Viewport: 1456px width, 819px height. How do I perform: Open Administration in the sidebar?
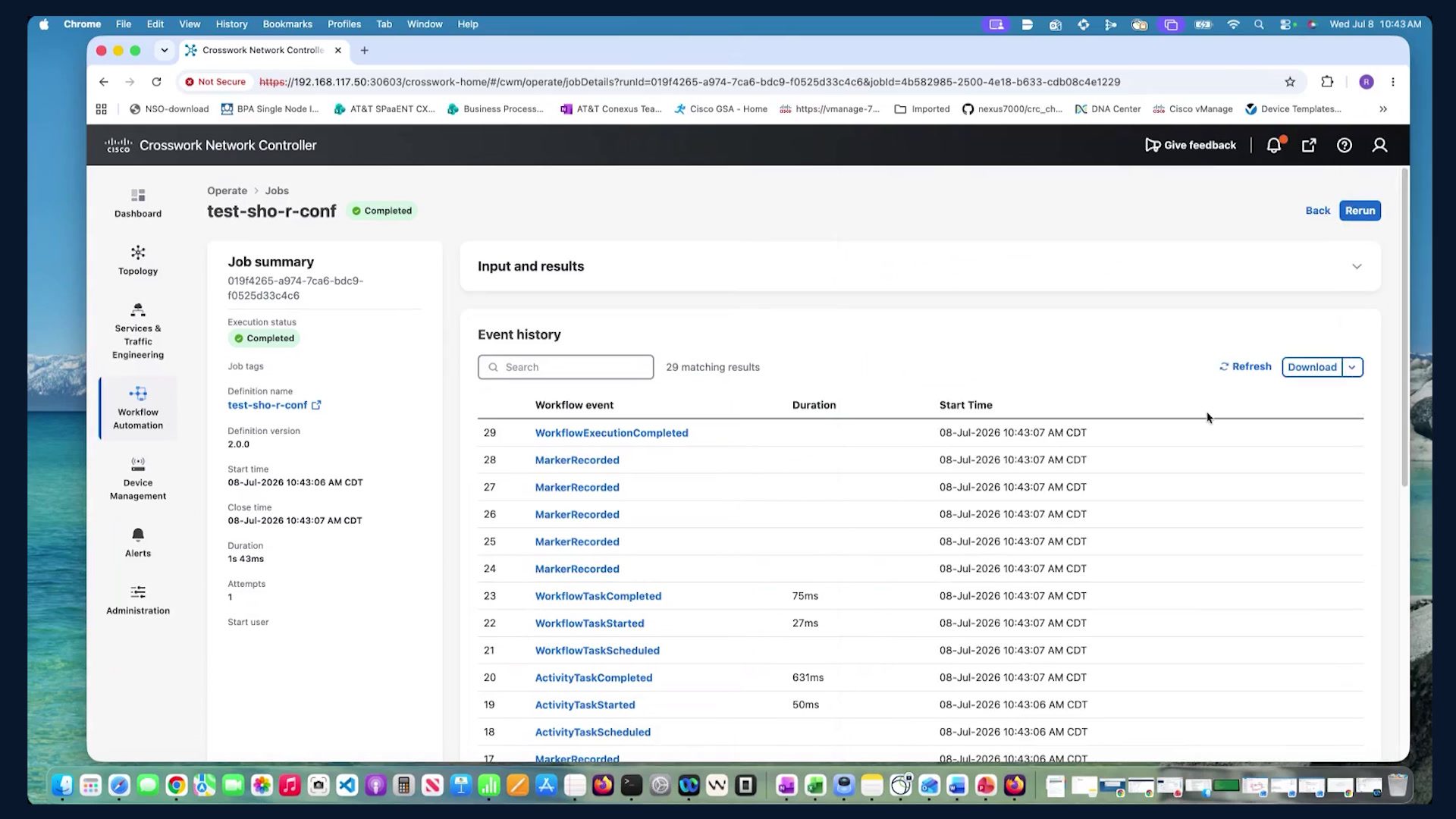[138, 600]
